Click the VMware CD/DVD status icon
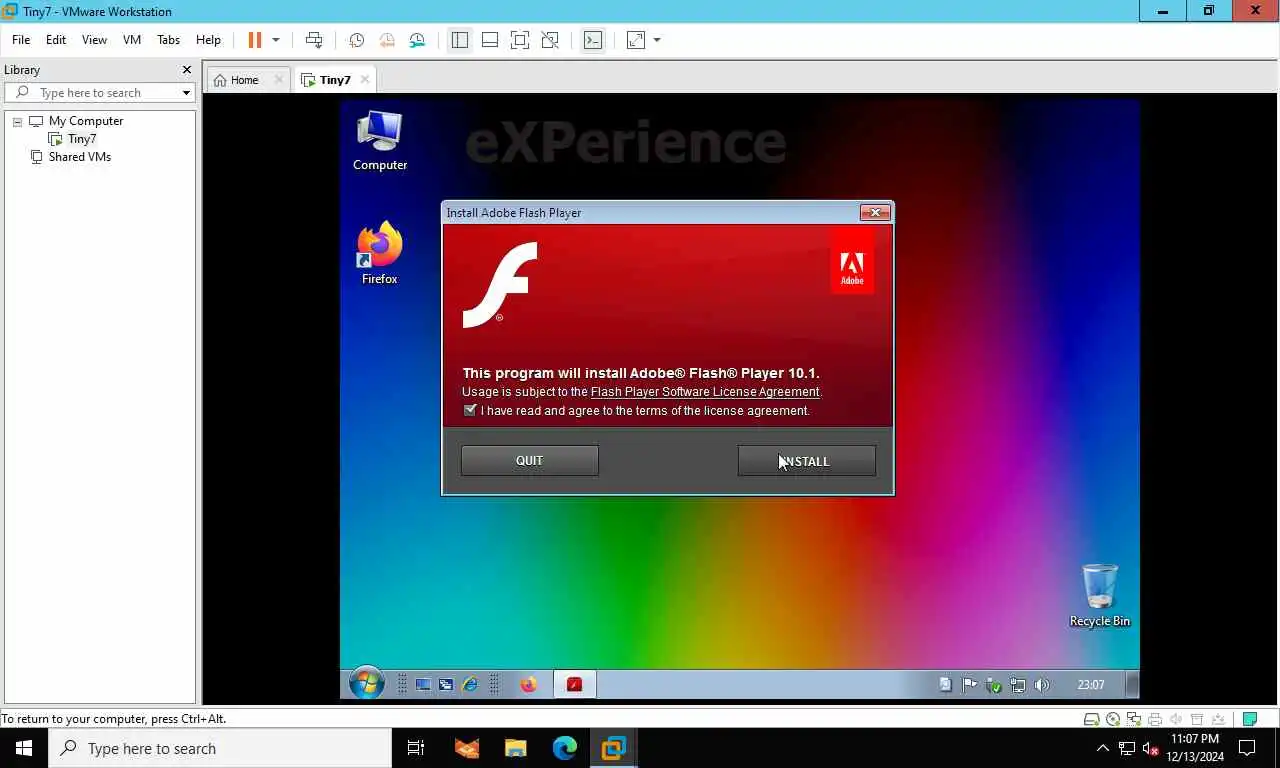 coord(1113,719)
